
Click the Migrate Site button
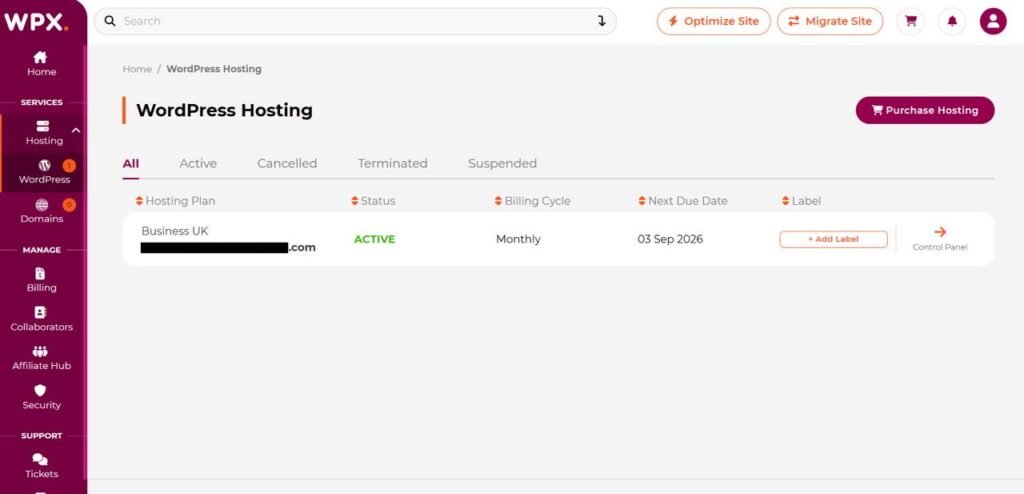(x=830, y=21)
